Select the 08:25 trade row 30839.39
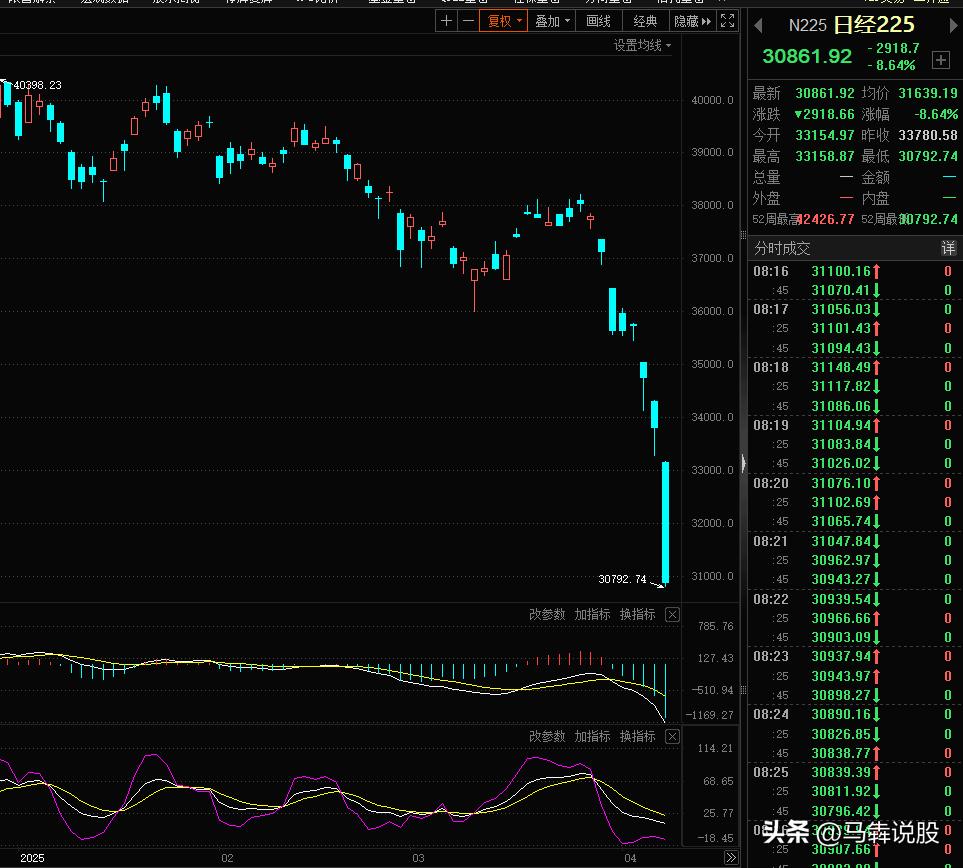The image size is (963, 868). [854, 772]
